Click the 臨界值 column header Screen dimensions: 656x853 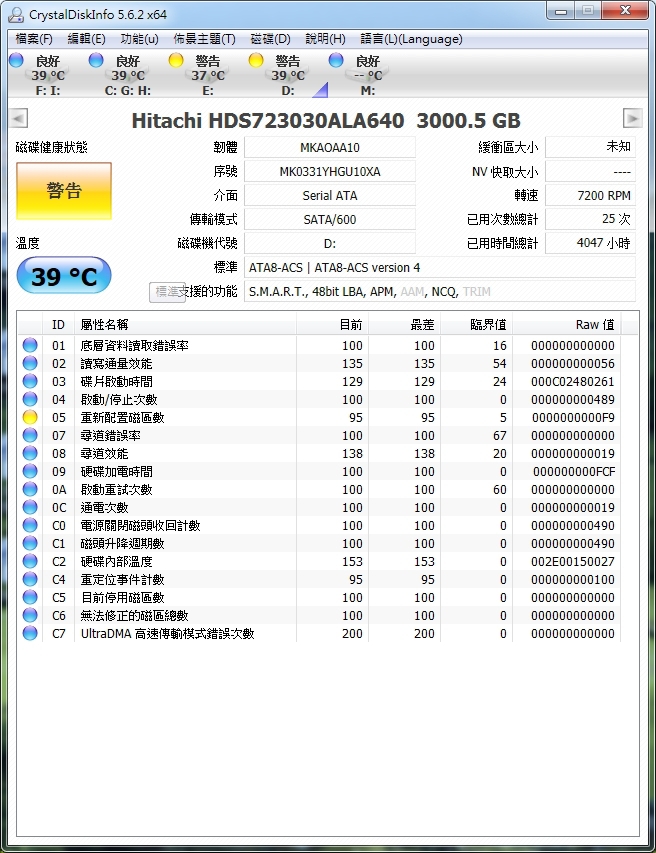[x=476, y=325]
